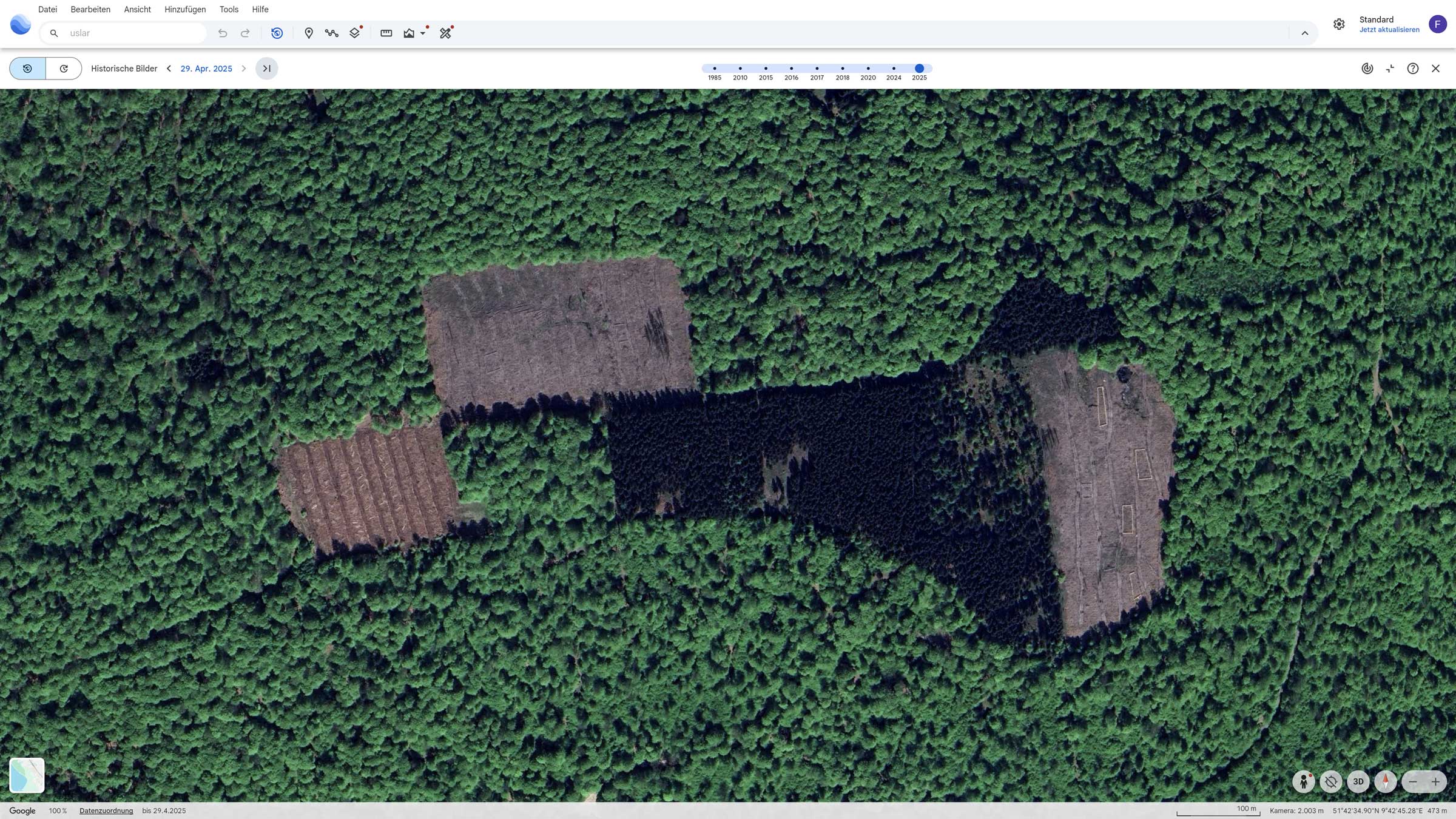Switch to 3D view
Image resolution: width=1456 pixels, height=819 pixels.
click(x=1358, y=781)
